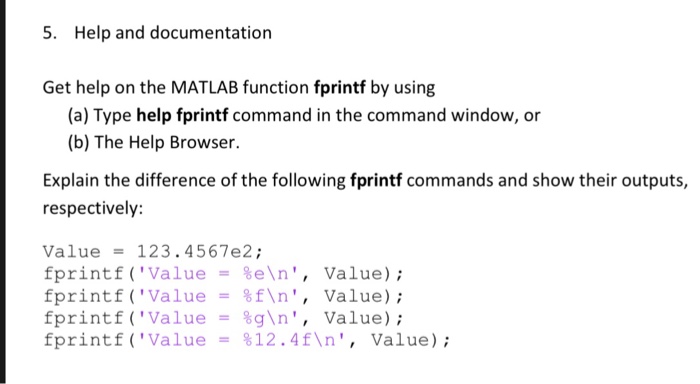Click the heading "Help and documentation"
The width and height of the screenshot is (700, 384).
(x=173, y=33)
